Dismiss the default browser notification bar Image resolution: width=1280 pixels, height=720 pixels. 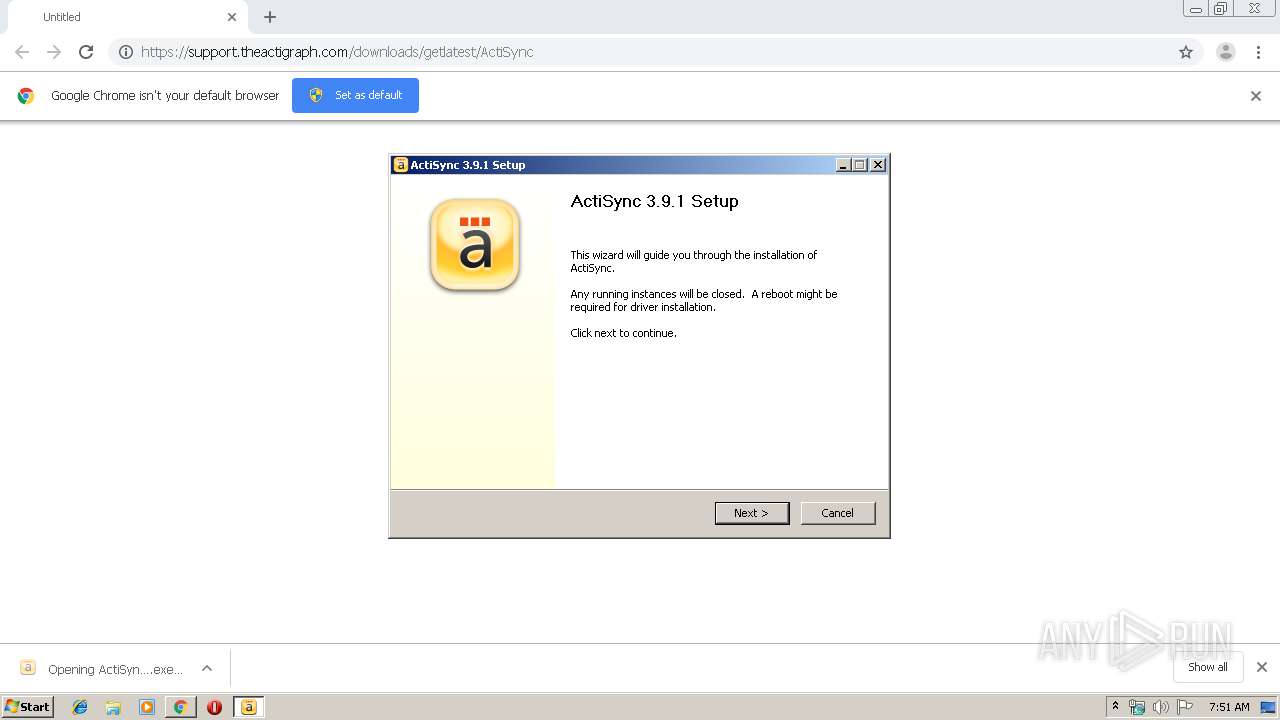click(x=1256, y=96)
